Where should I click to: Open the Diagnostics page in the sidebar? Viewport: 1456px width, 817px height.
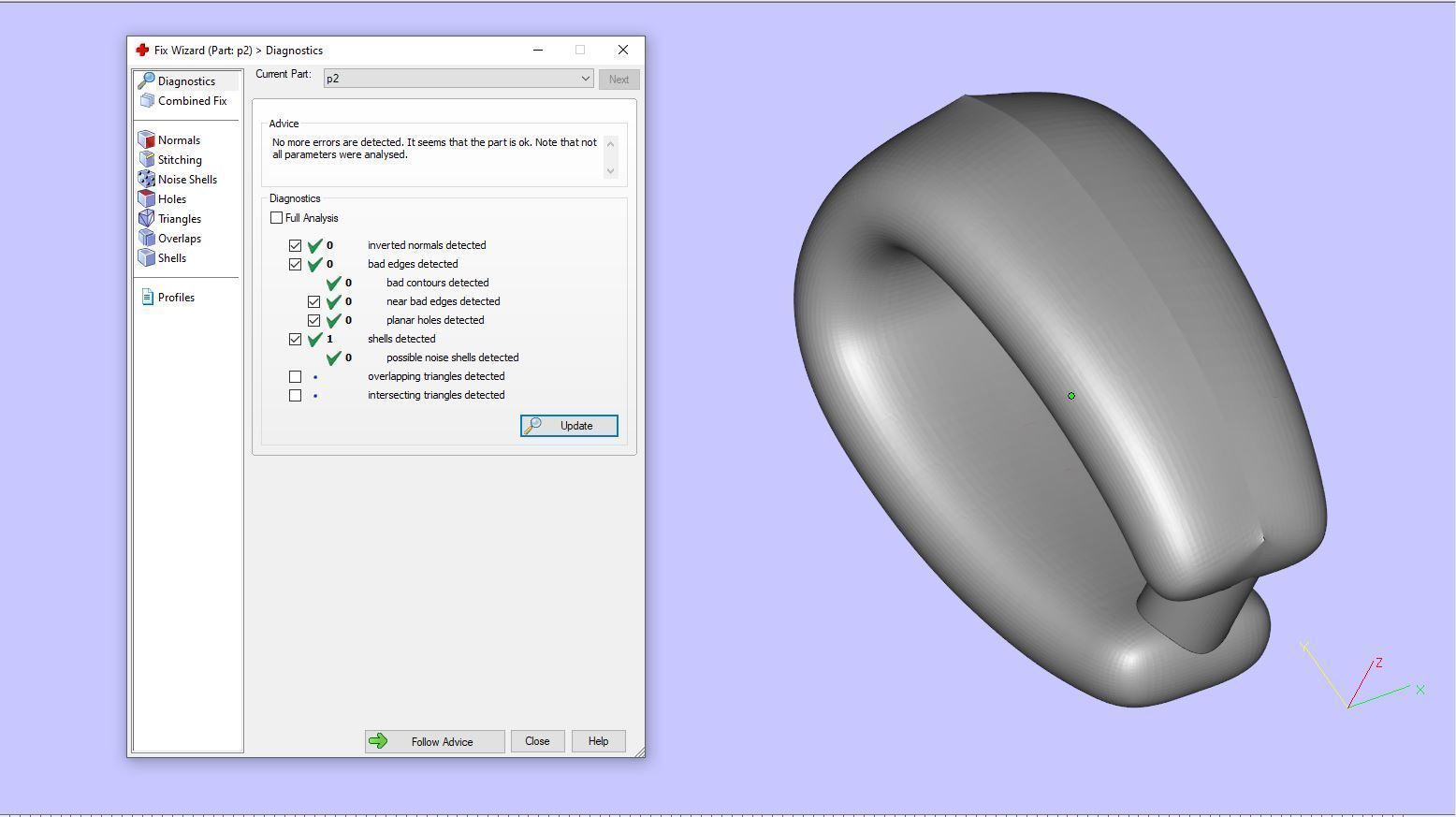tap(186, 81)
